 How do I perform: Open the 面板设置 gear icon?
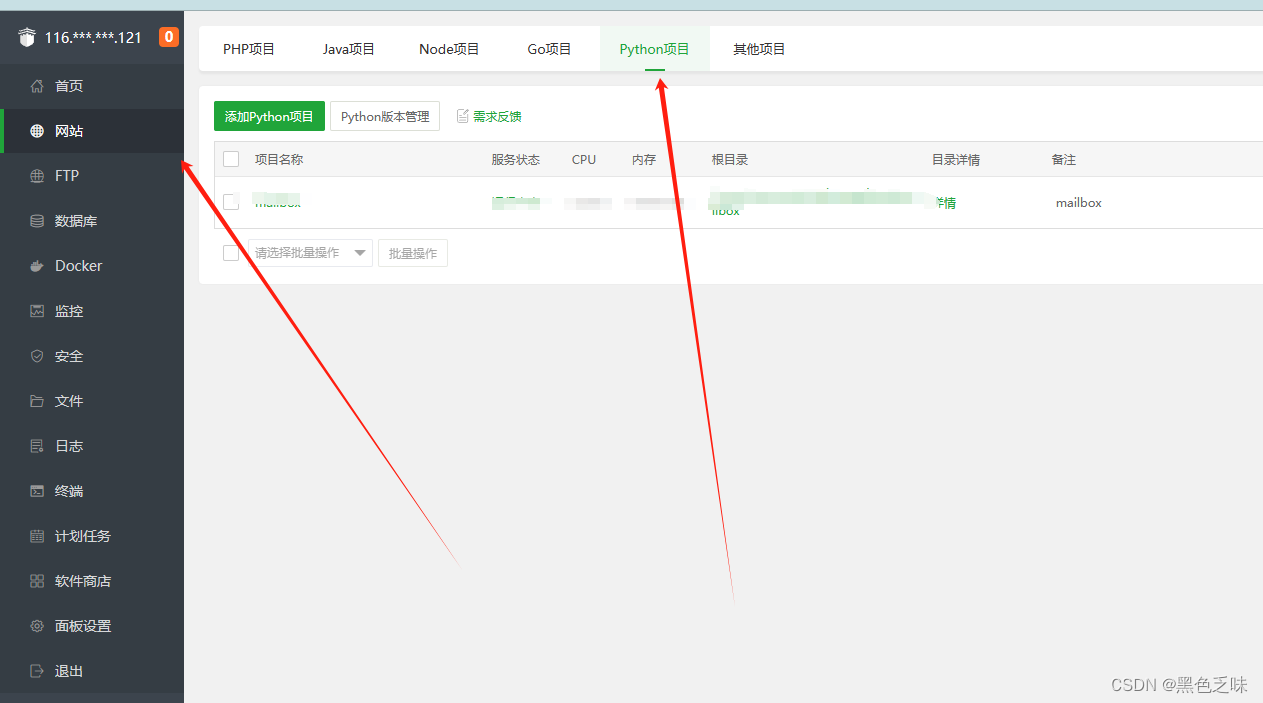pyautogui.click(x=37, y=626)
